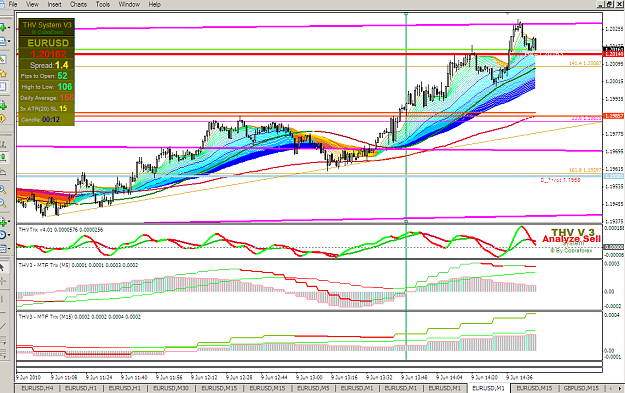Open the Help menu

coord(155,4)
